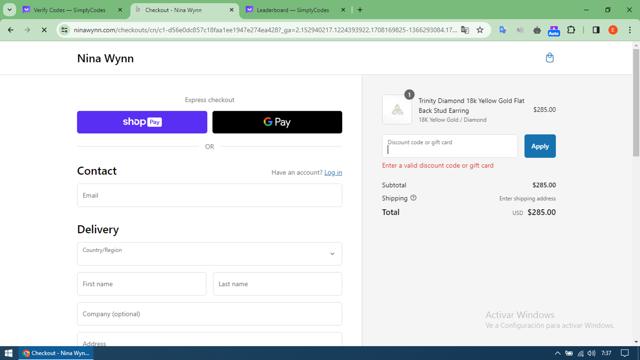Click 'Enter a valid discount code' error text
Viewport: 640px width, 360px height.
(x=438, y=166)
